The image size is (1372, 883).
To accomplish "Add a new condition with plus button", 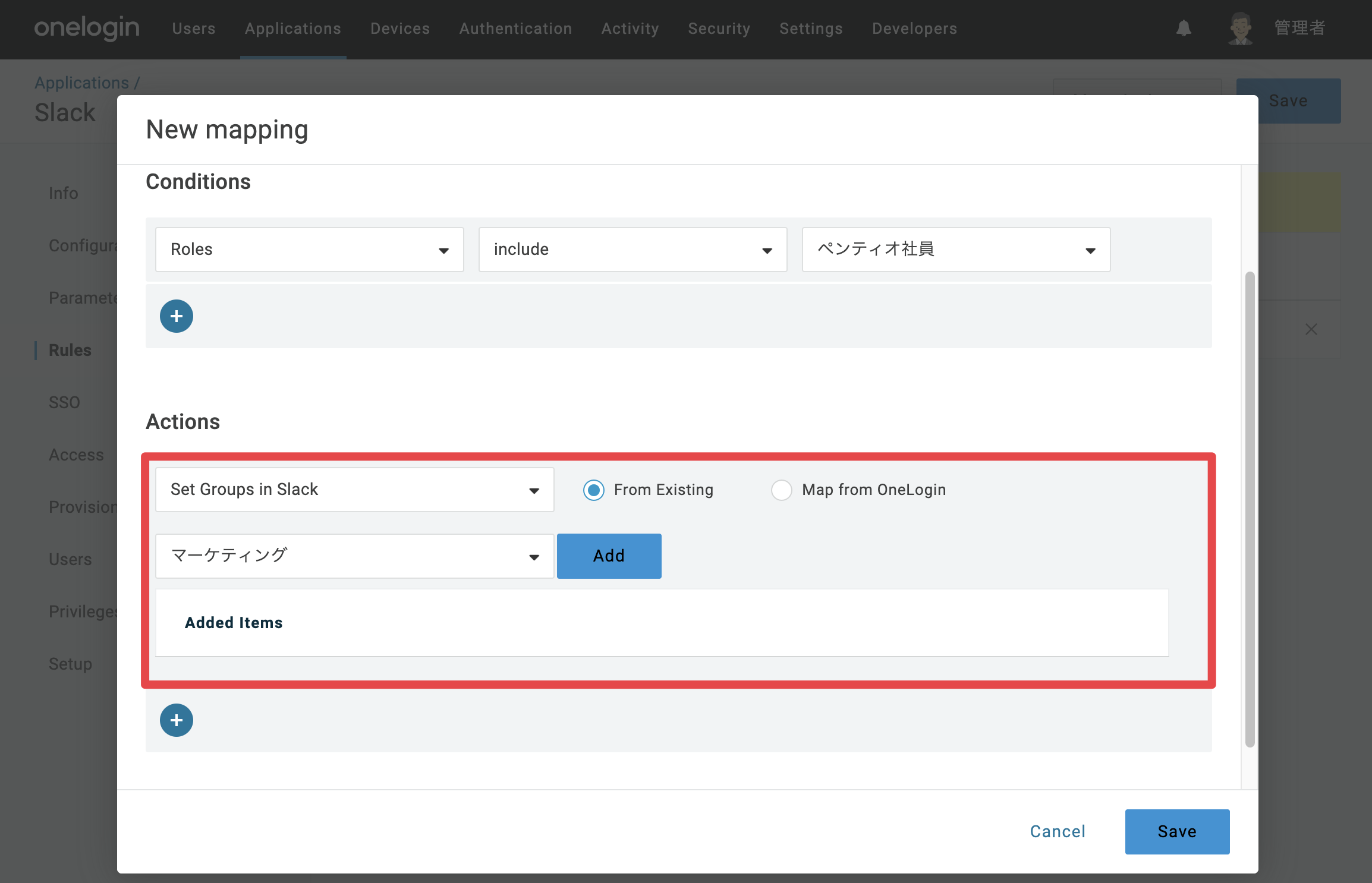I will coord(177,316).
